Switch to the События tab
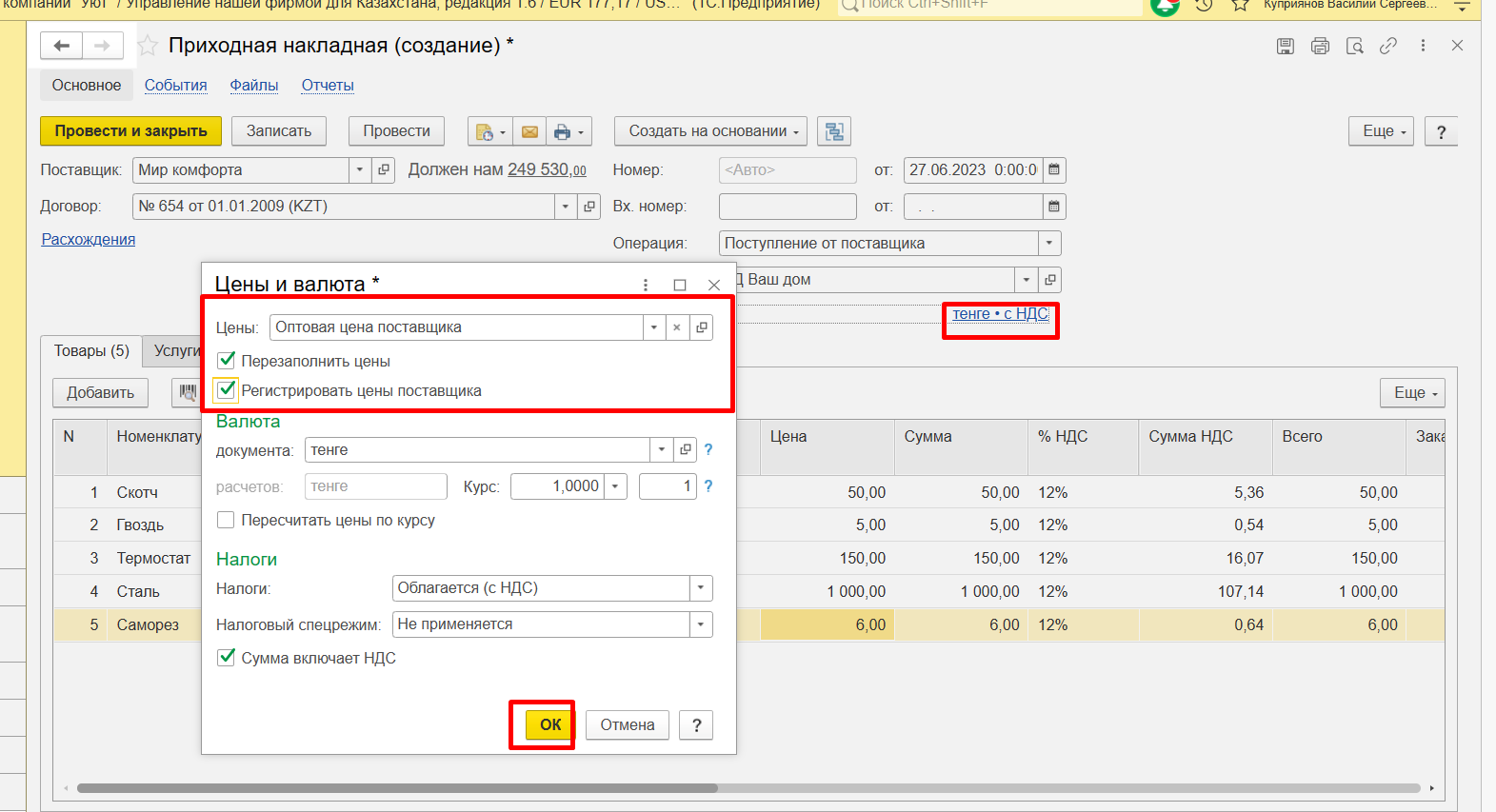Screen dimensions: 1496x812 click(175, 86)
